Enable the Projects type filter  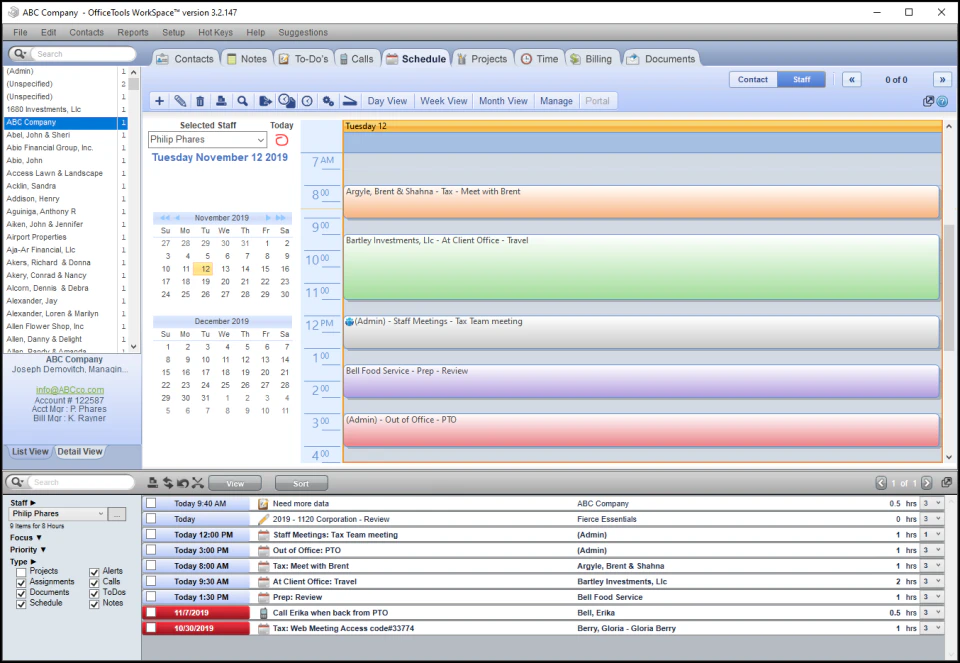pos(21,572)
